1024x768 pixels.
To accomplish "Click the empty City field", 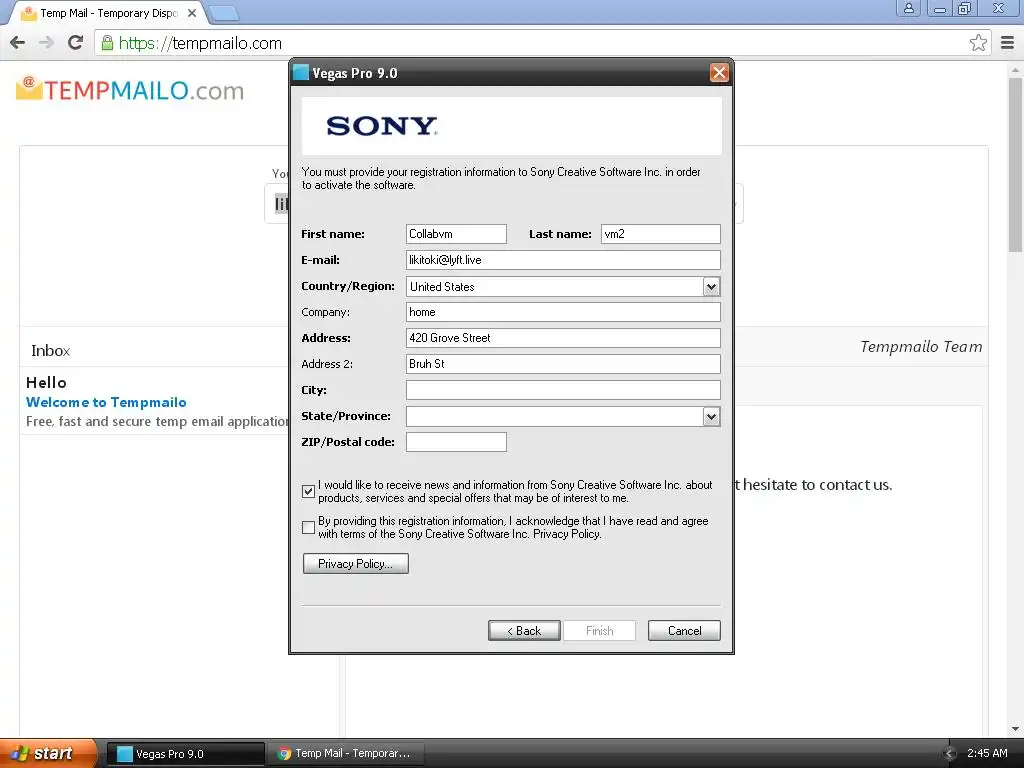I will click(x=563, y=390).
